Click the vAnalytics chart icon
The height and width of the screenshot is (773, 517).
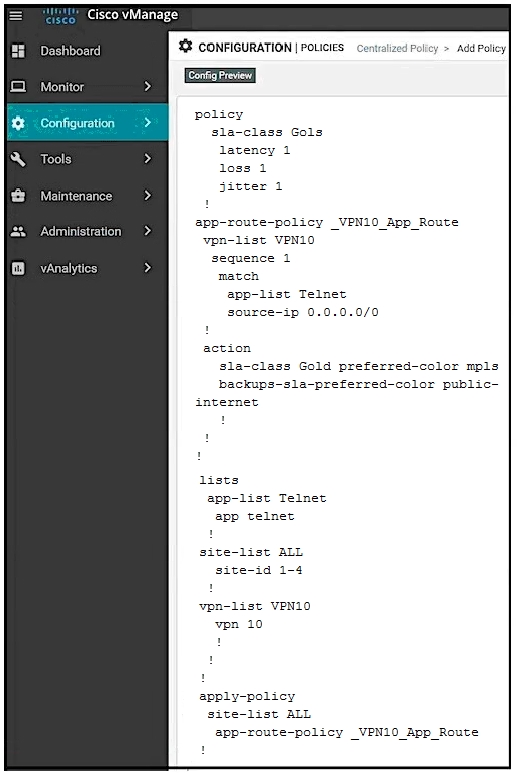18,268
